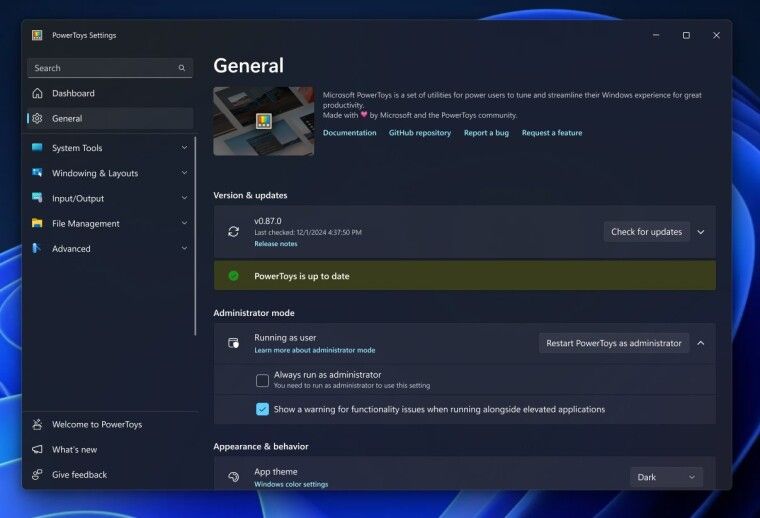Click into the Search input field

click(x=110, y=68)
